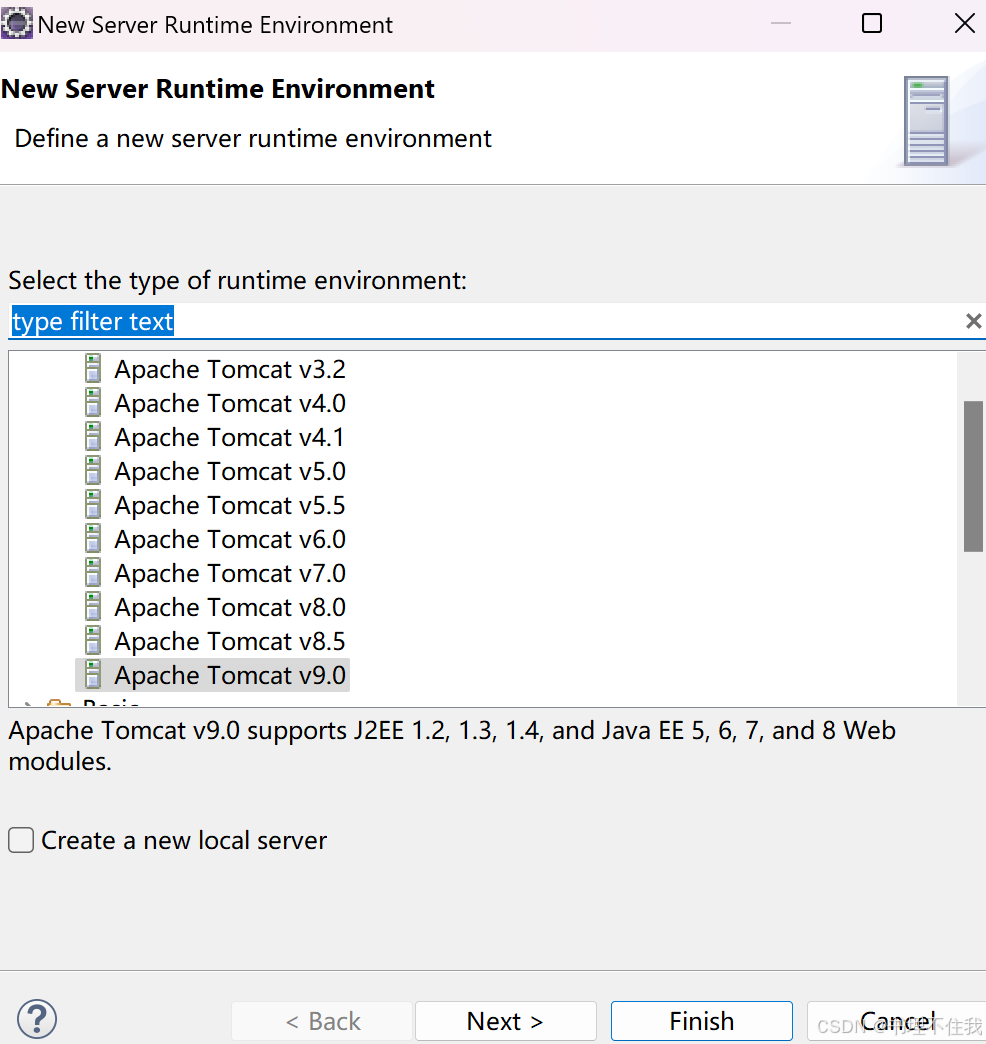This screenshot has width=986, height=1044.
Task: Select Apache Tomcat v5.5 entry
Action: pyautogui.click(x=230, y=505)
